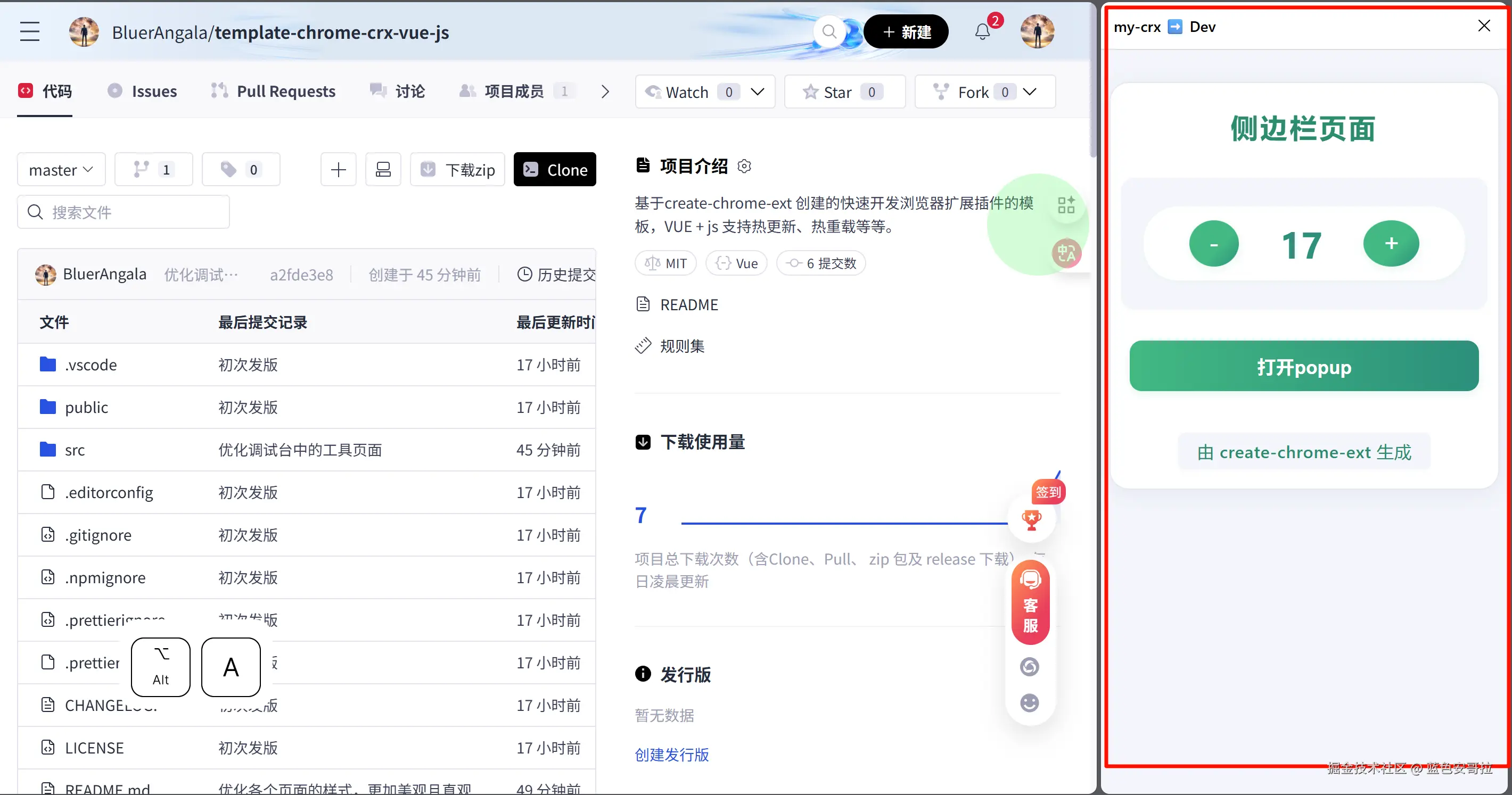Expand more tabs chevron arrow
Screen dimensions: 1512x795
pos(605,92)
